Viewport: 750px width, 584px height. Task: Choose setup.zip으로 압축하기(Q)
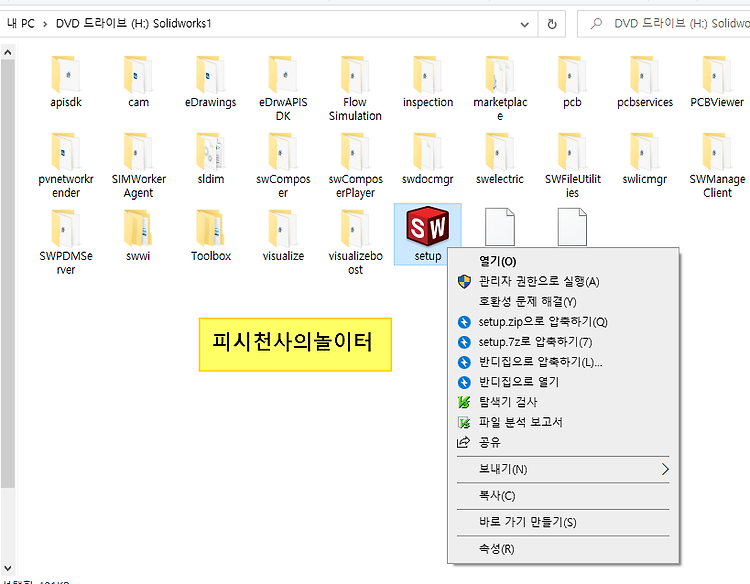[563, 321]
